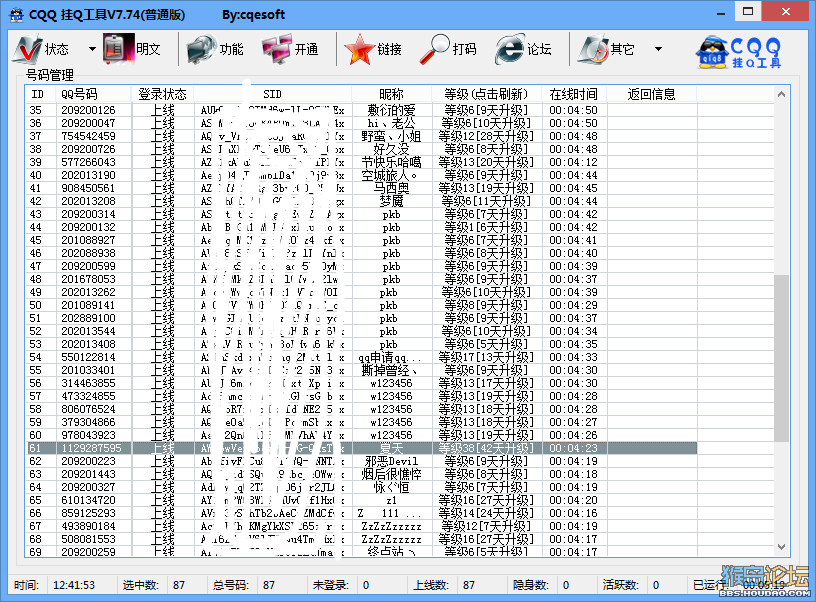Image resolution: width=816 pixels, height=602 pixels.
Task: Click online time 00:04:12
Action: pyautogui.click(x=573, y=162)
